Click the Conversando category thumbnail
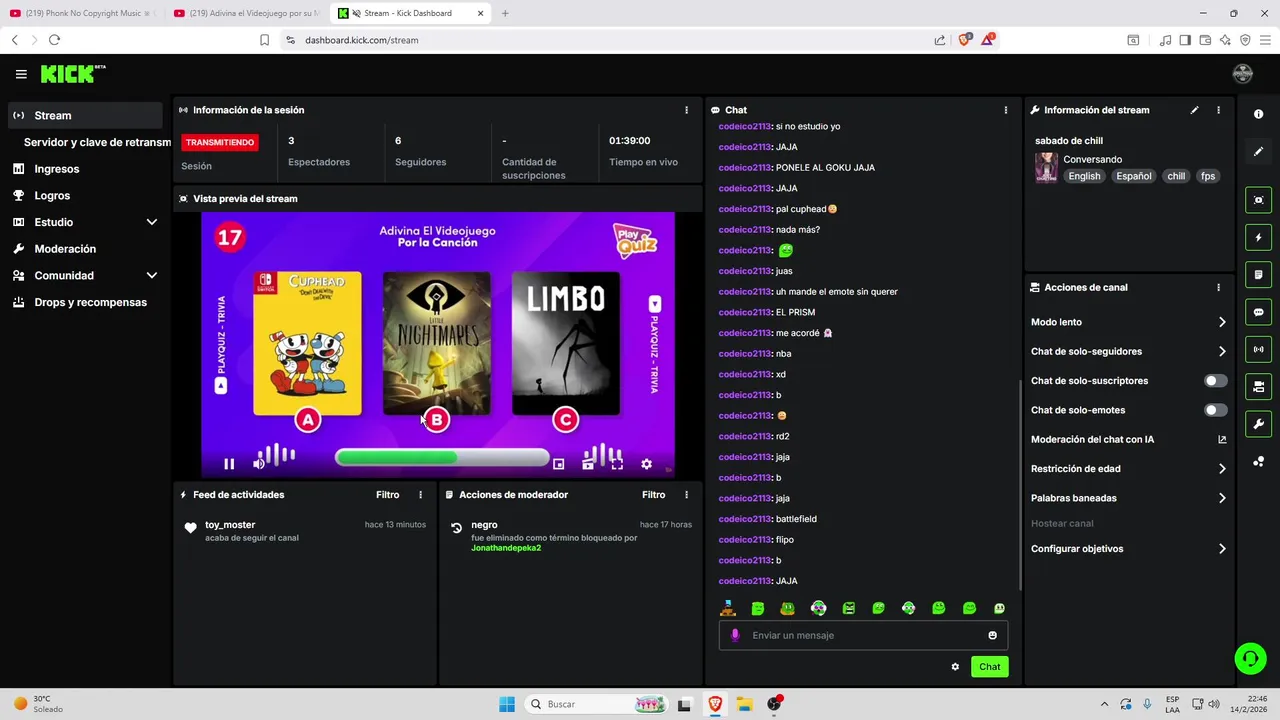The width and height of the screenshot is (1280, 720). pos(1046,168)
